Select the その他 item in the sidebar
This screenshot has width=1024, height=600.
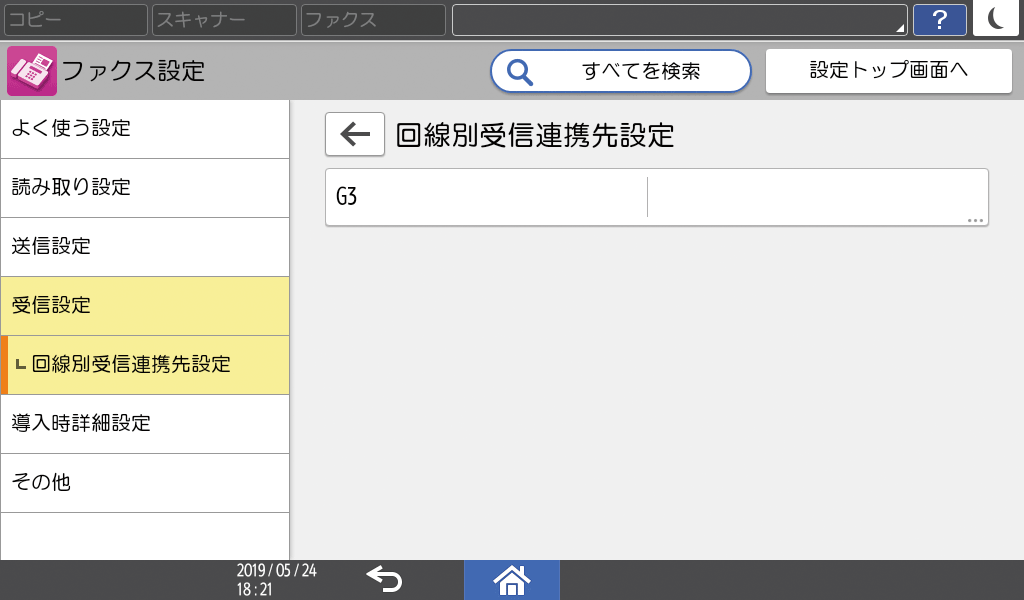click(145, 483)
